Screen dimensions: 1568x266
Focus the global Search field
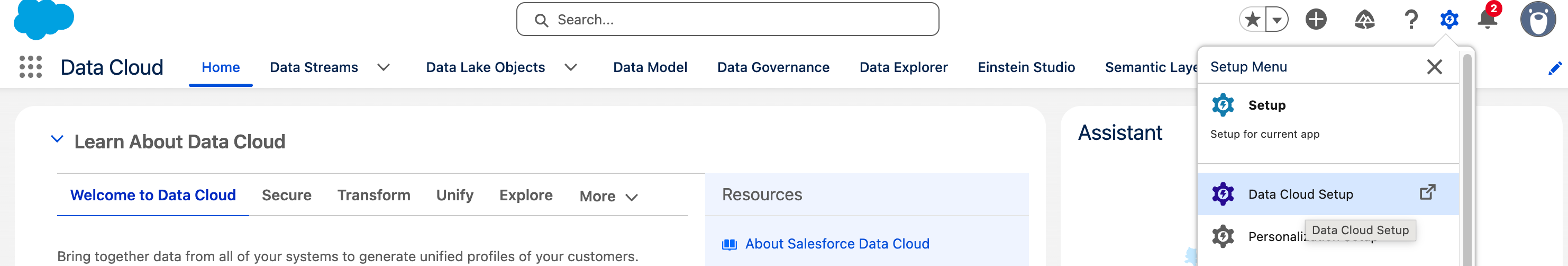pos(727,20)
